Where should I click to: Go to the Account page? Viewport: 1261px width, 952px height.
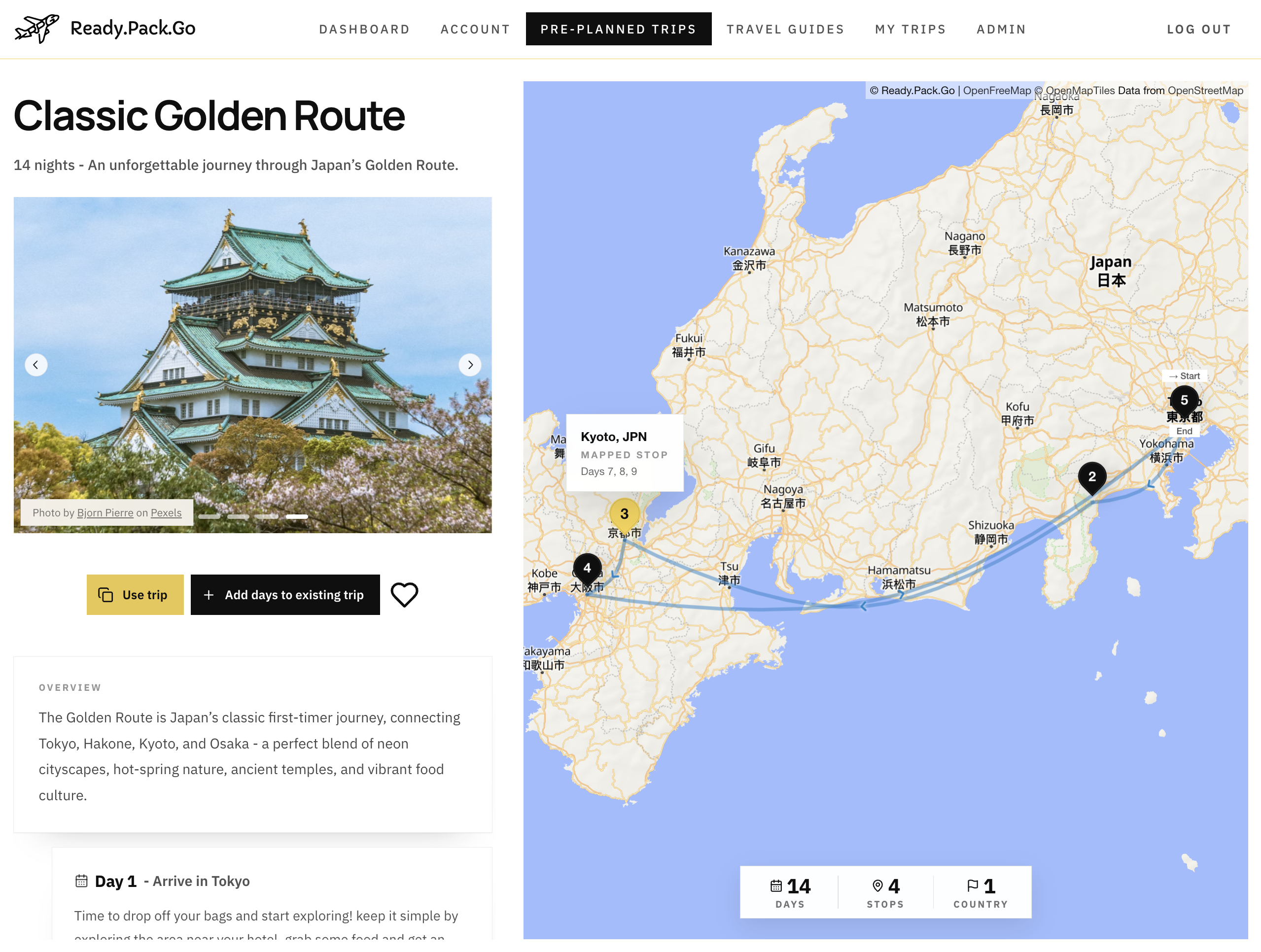coord(475,29)
